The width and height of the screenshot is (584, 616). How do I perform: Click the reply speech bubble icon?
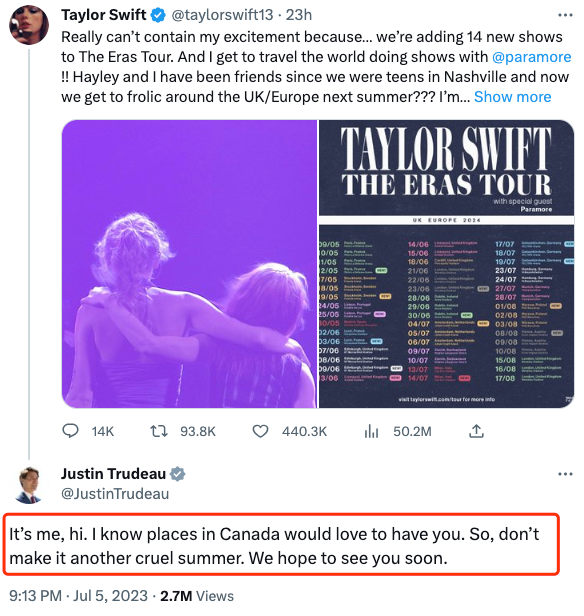pos(70,431)
